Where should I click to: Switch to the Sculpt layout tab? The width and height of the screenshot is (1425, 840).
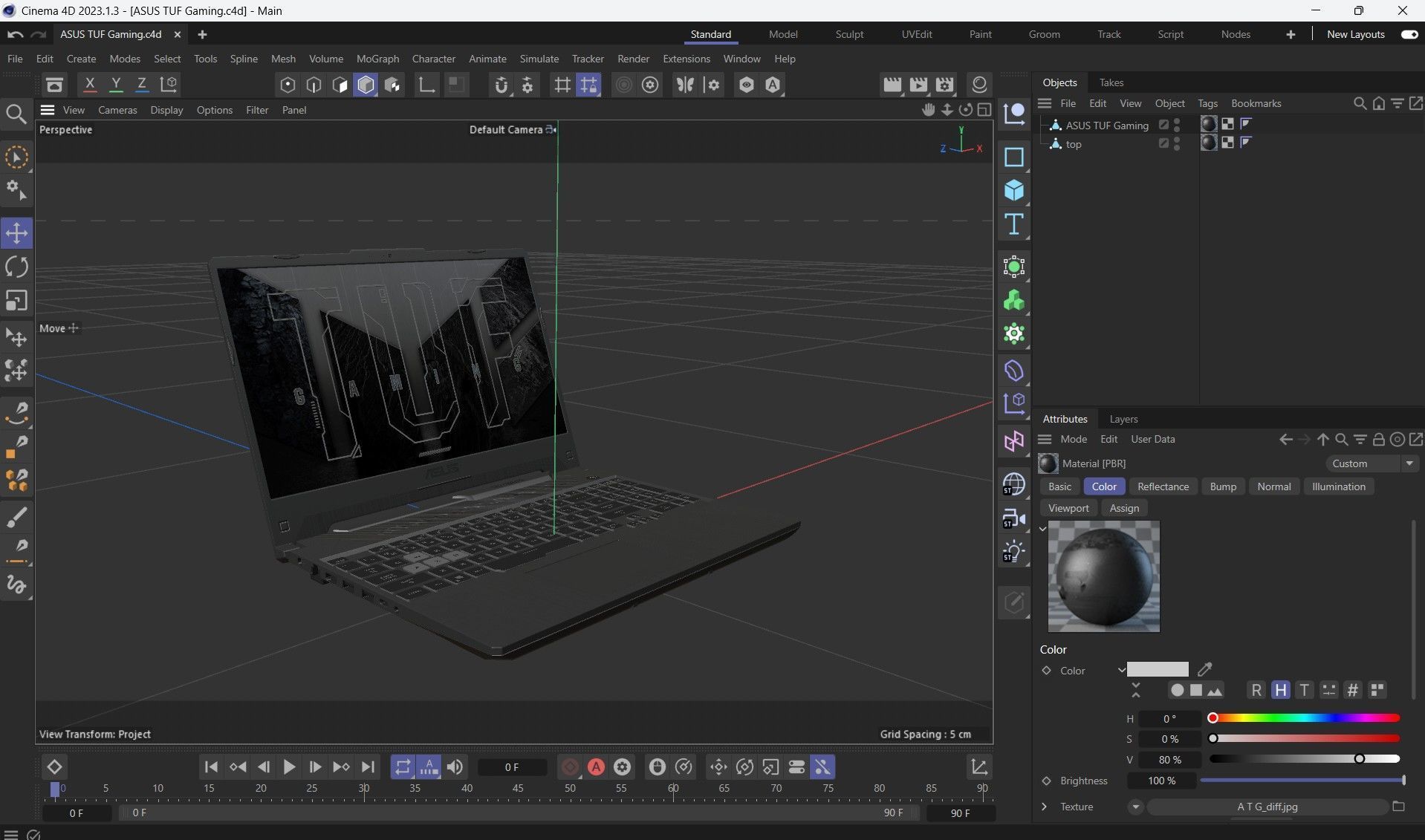click(849, 34)
